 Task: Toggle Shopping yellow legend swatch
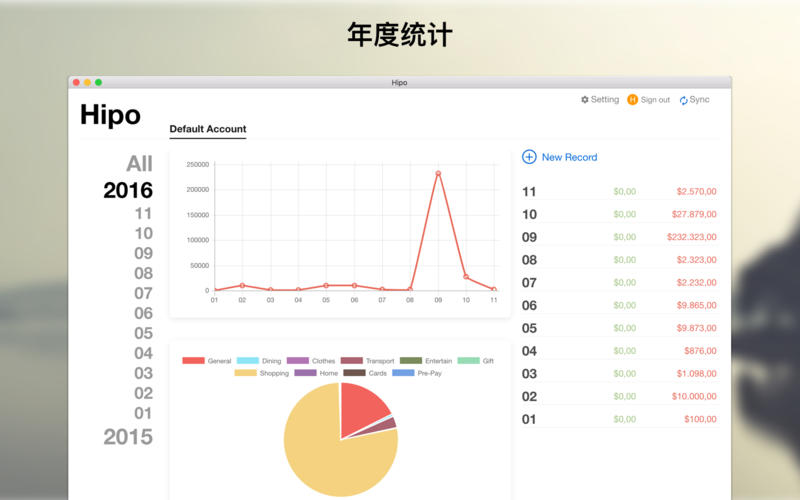click(x=245, y=373)
